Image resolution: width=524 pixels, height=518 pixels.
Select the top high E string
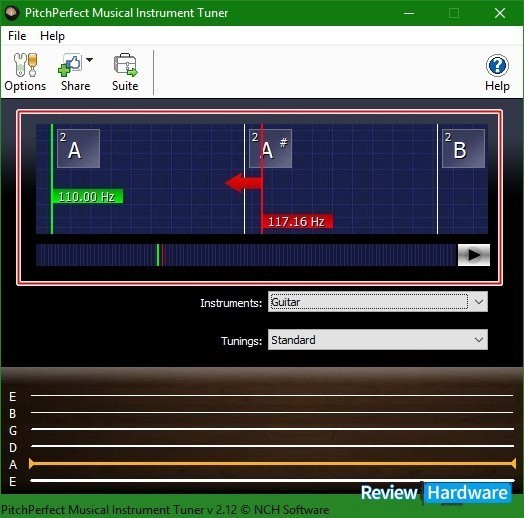[x=272, y=395]
